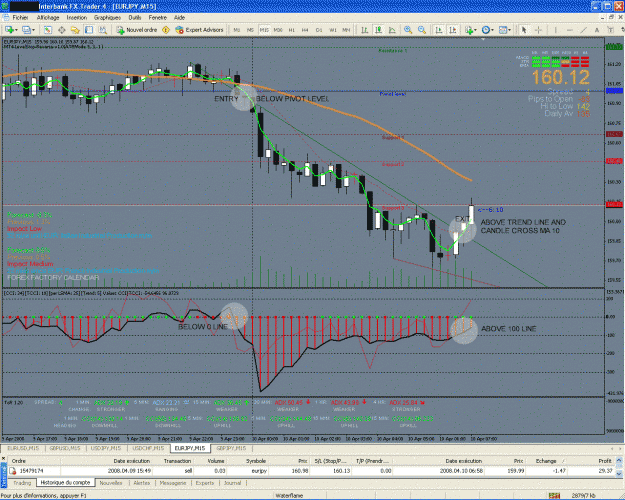
Task: Switch chart to H4 timeframe
Action: pyautogui.click(x=305, y=30)
